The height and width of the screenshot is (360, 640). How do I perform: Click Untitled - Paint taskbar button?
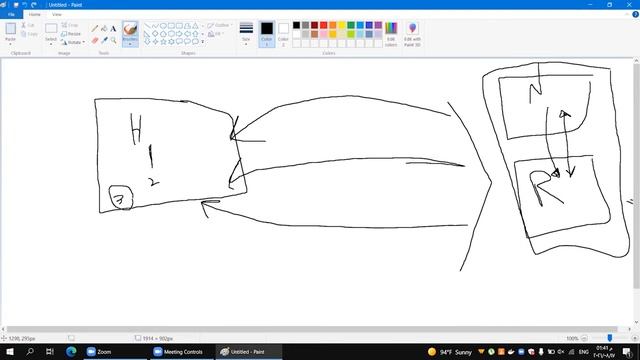point(249,351)
